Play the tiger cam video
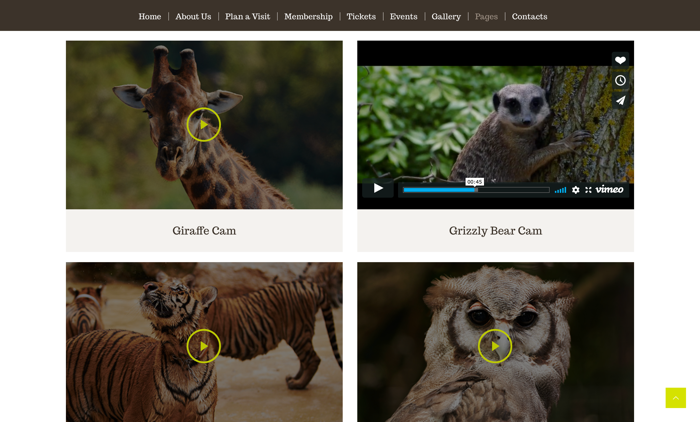The height and width of the screenshot is (422, 700). 204,346
